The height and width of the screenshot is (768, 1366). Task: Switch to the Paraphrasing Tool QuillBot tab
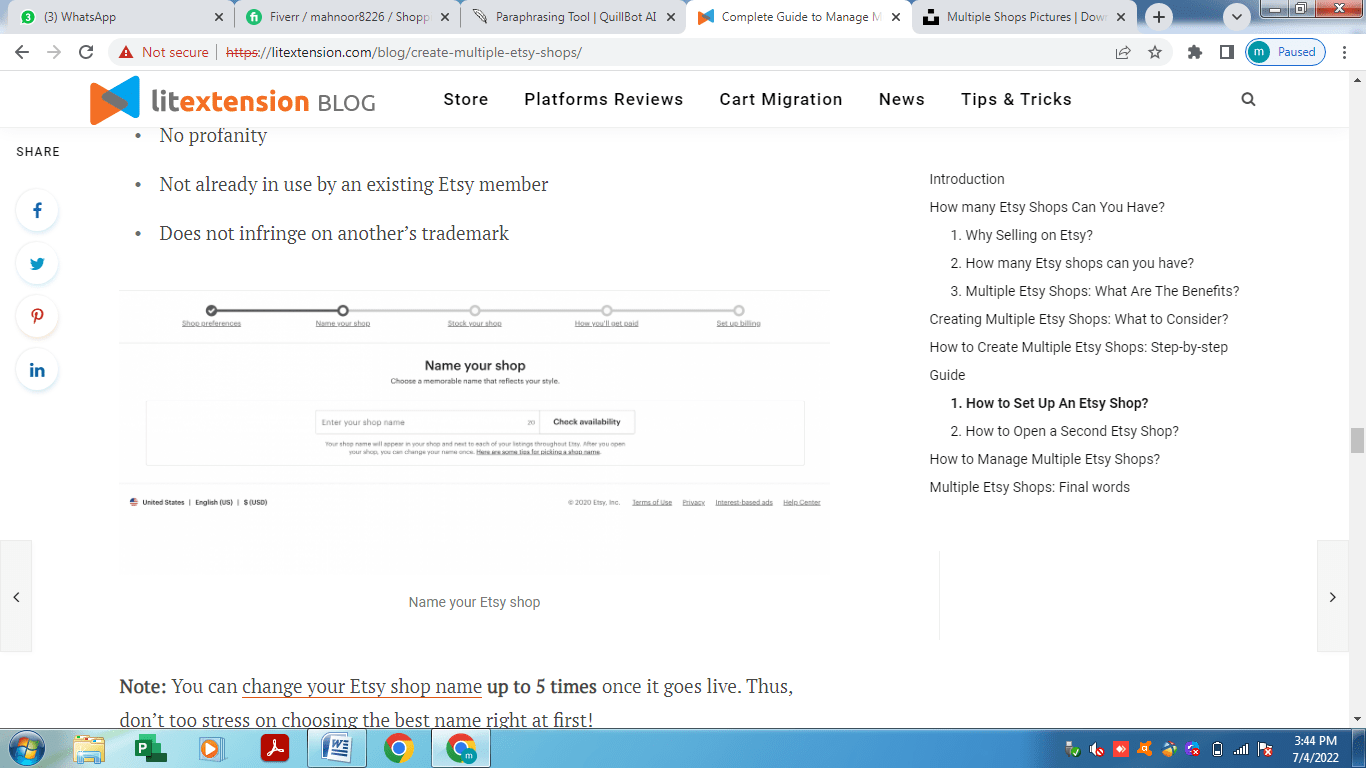click(573, 17)
